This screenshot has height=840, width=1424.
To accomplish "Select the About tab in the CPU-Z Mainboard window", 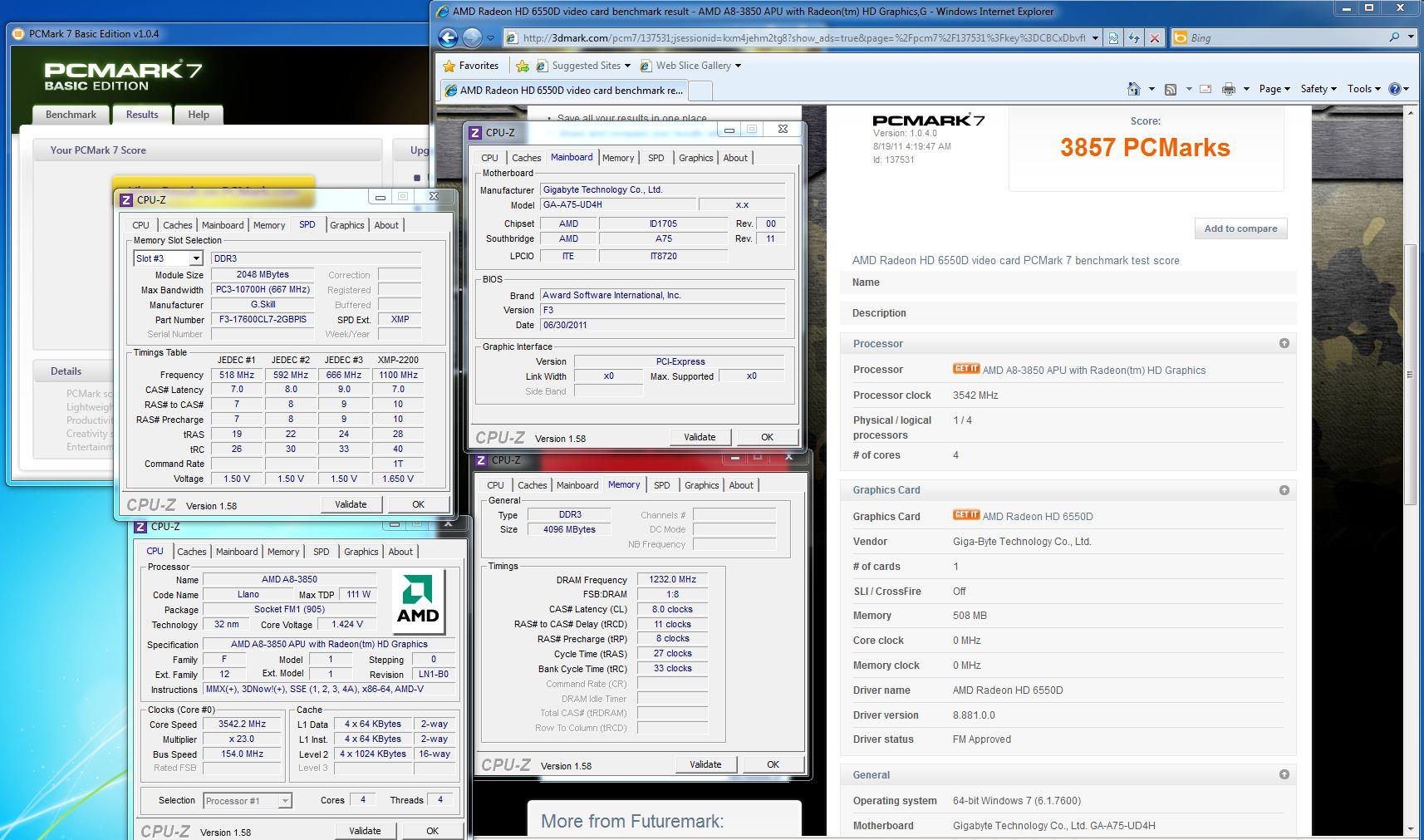I will click(735, 158).
